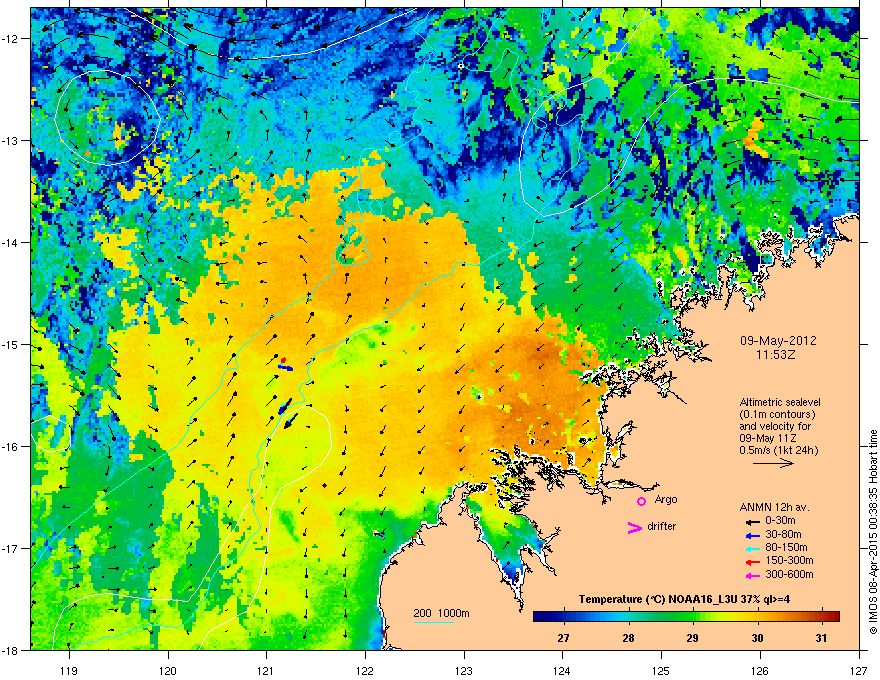880x680 pixels.
Task: Click the '200 1000m' isobath label
Action: point(441,613)
